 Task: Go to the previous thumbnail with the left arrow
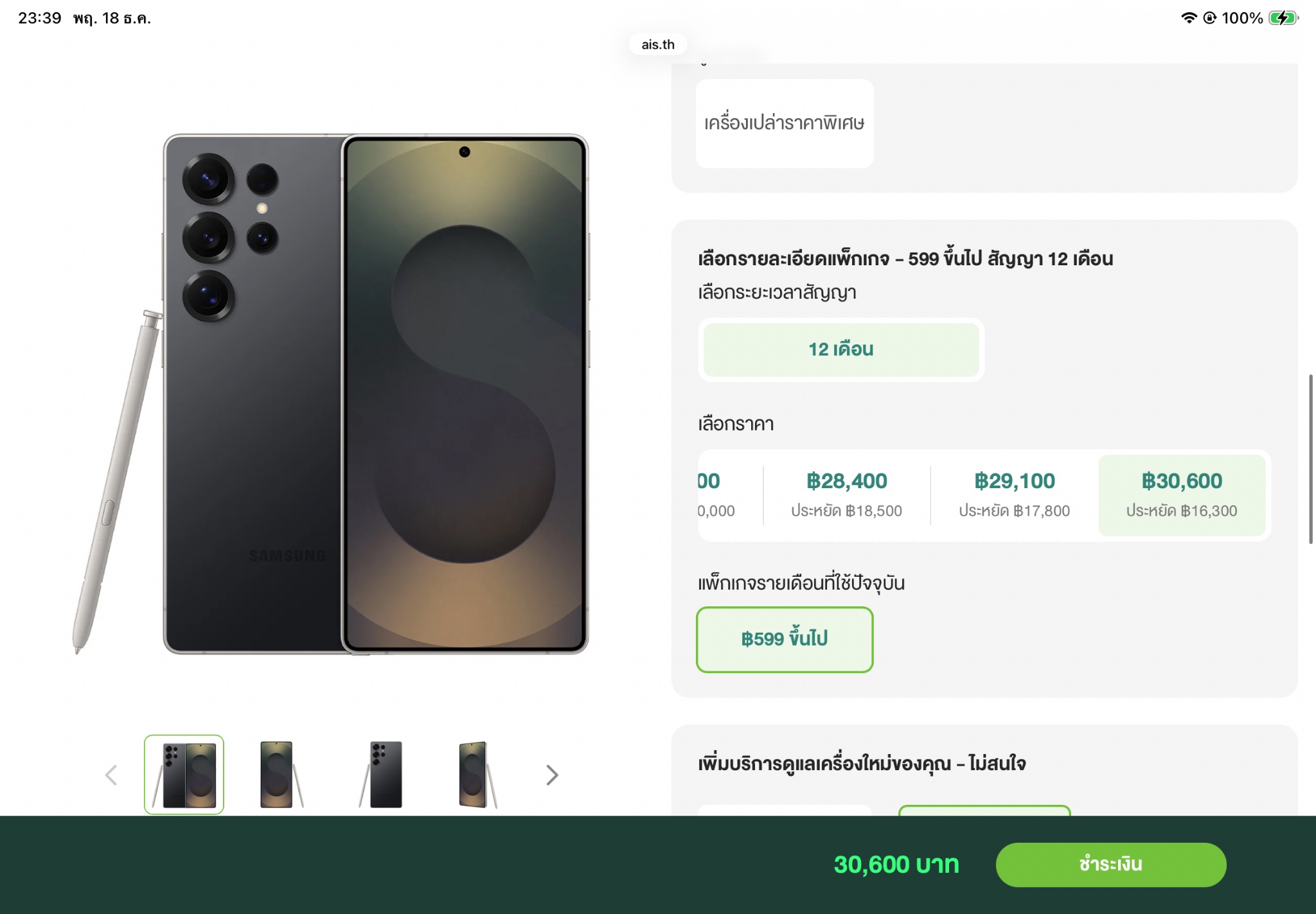(x=111, y=775)
